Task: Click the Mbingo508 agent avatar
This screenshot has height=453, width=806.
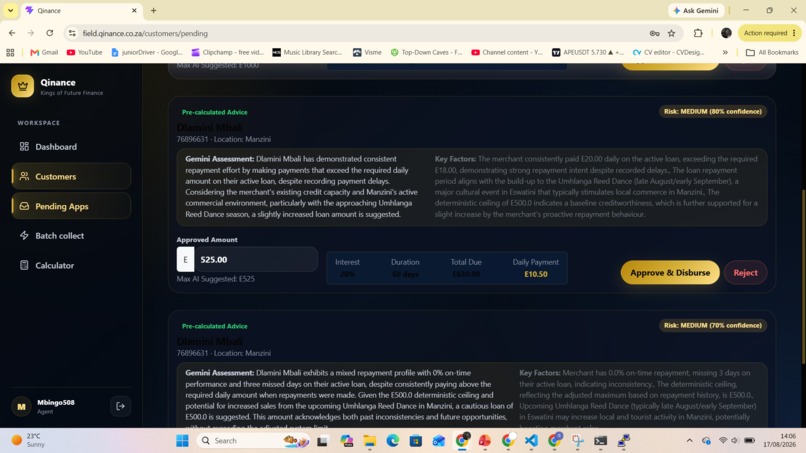Action: [x=22, y=407]
